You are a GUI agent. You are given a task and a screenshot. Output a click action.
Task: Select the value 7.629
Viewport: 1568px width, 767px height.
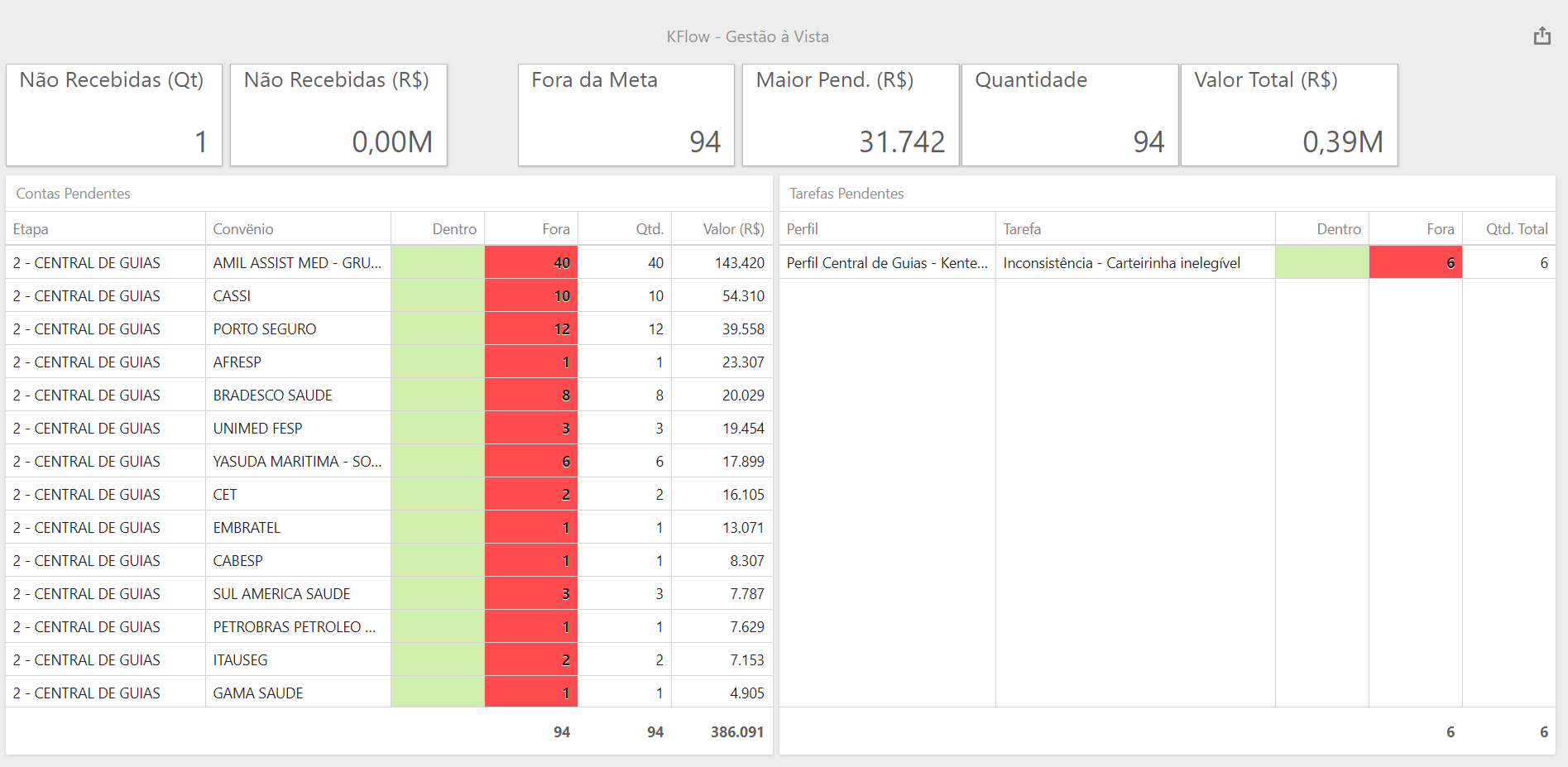pyautogui.click(x=747, y=627)
